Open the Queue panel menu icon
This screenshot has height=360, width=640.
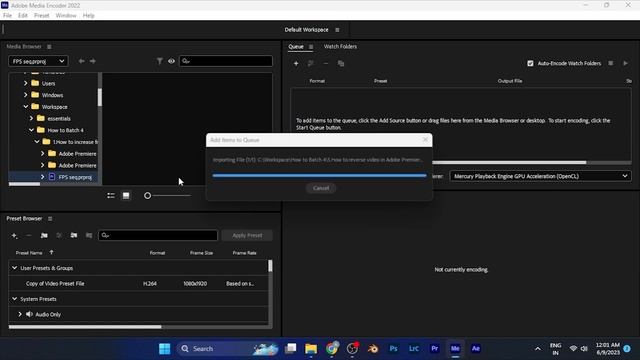[311, 47]
